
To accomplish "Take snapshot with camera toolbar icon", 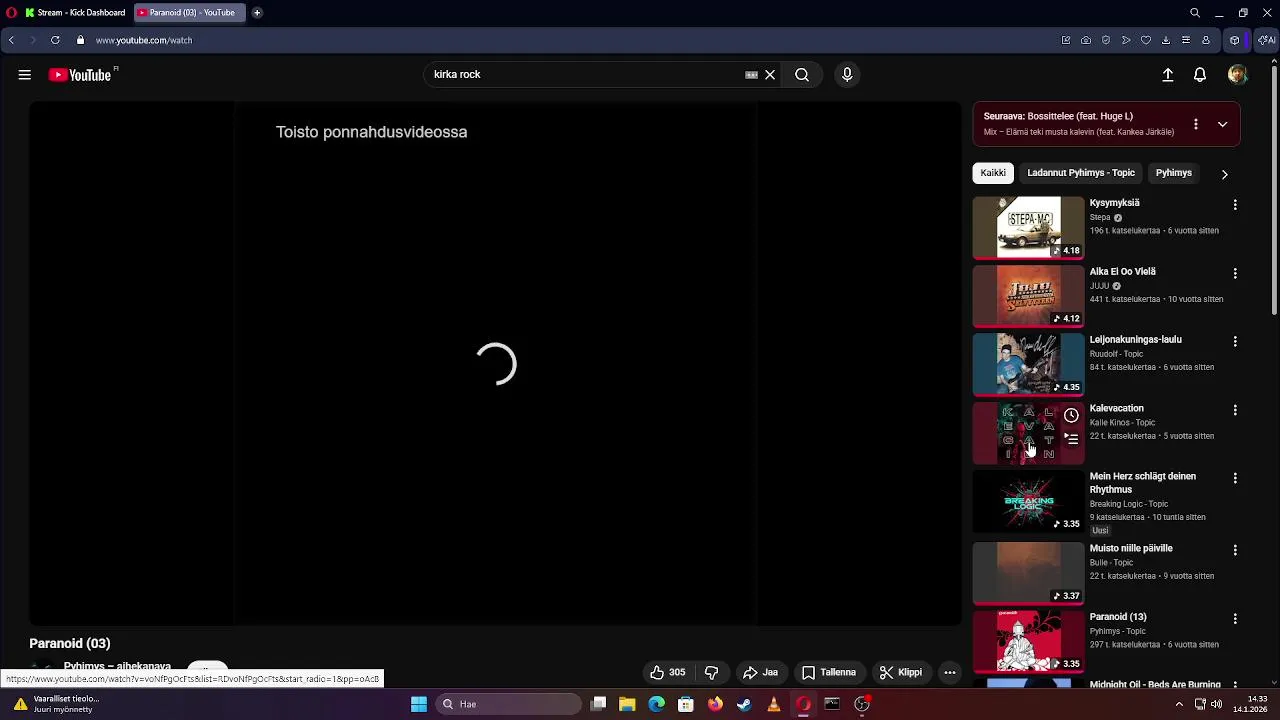I will (1086, 40).
